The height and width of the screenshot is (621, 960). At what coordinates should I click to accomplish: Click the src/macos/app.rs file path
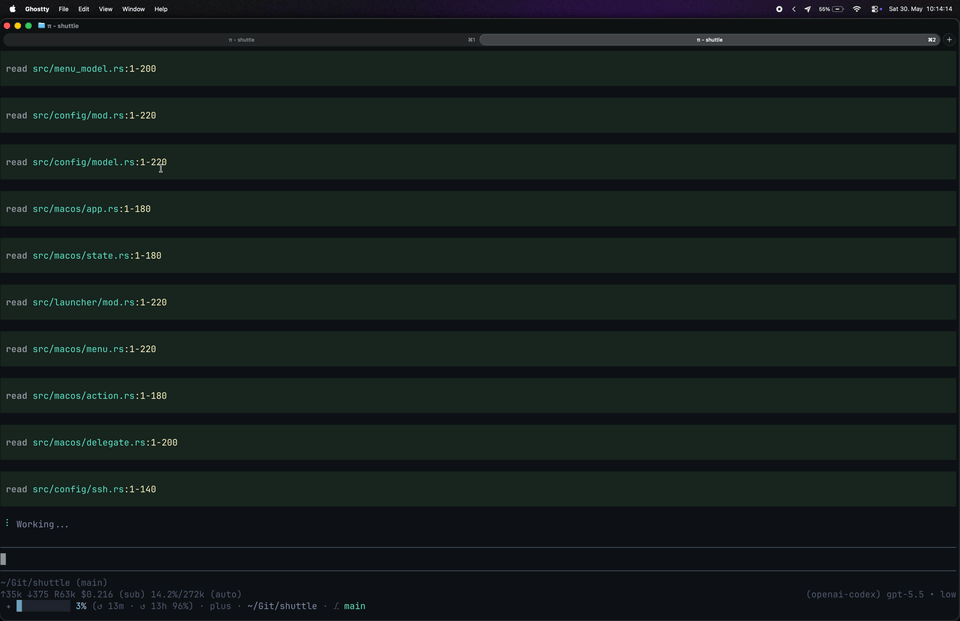[x=76, y=209]
